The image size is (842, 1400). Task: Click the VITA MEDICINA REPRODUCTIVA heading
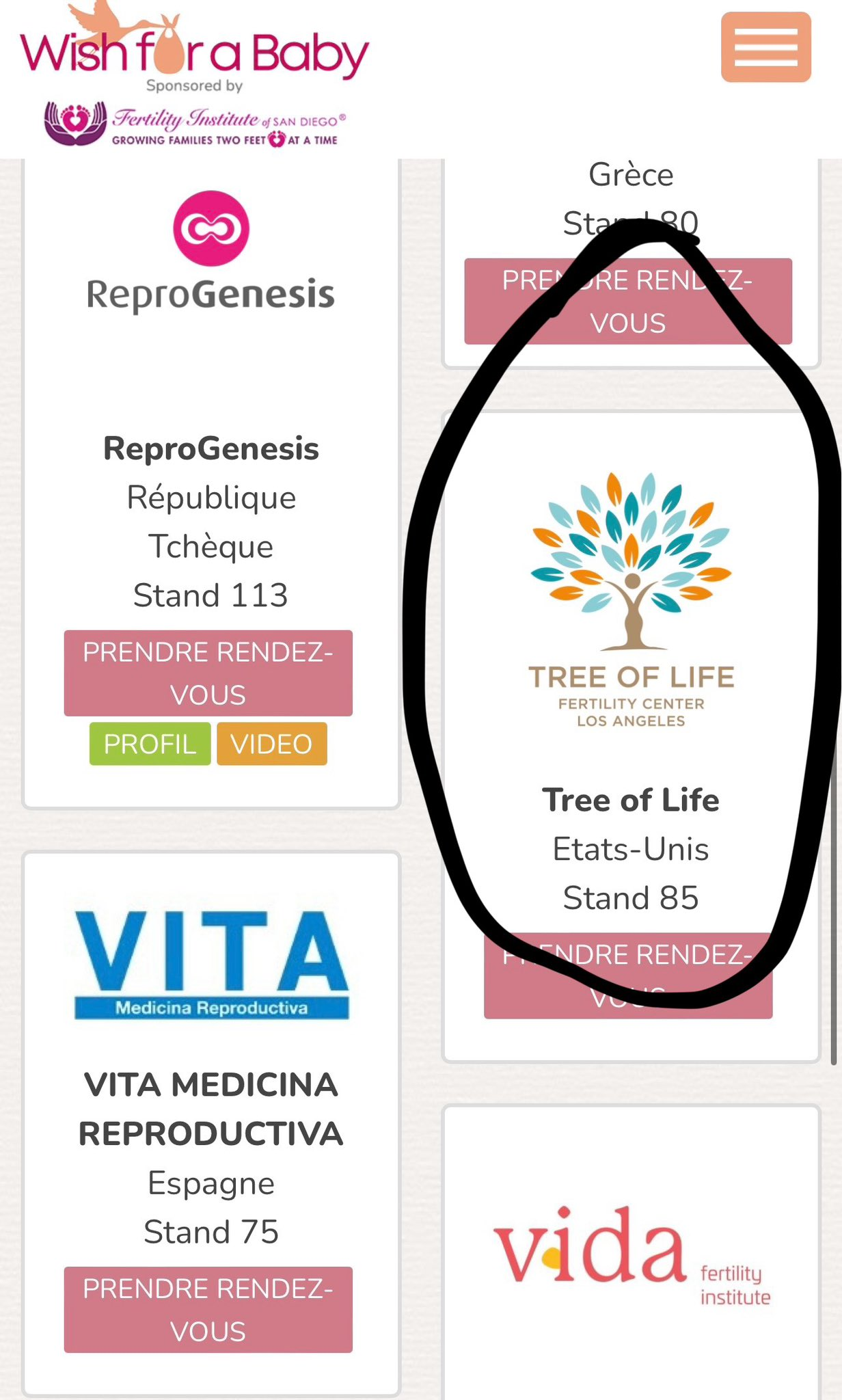pyautogui.click(x=210, y=1109)
